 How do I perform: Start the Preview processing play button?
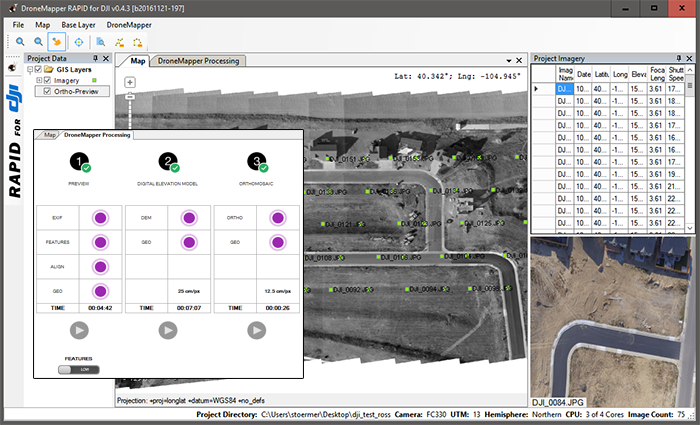pos(78,330)
